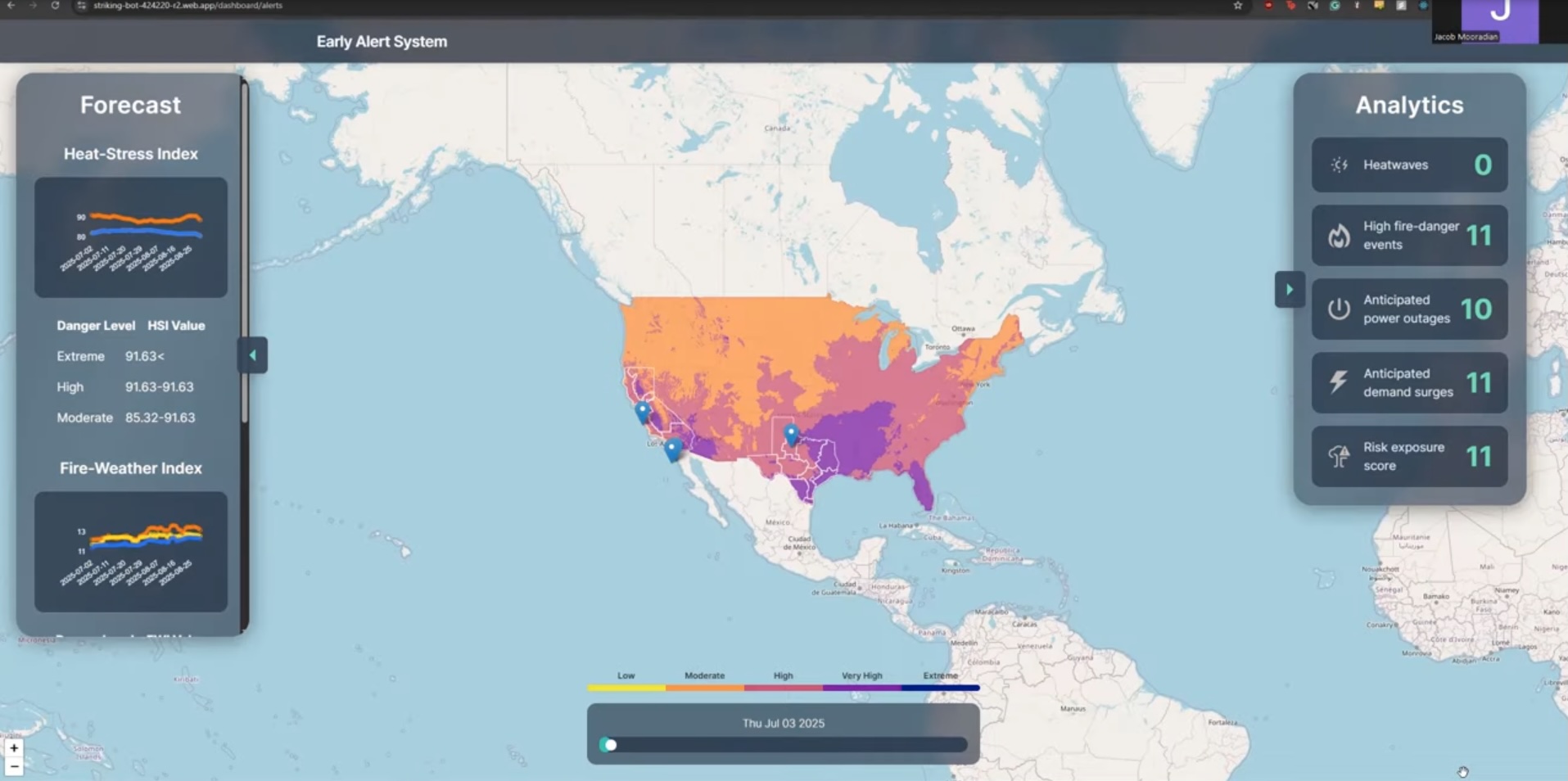Image resolution: width=1568 pixels, height=781 pixels.
Task: Zoom in the map with plus button
Action: coord(13,747)
